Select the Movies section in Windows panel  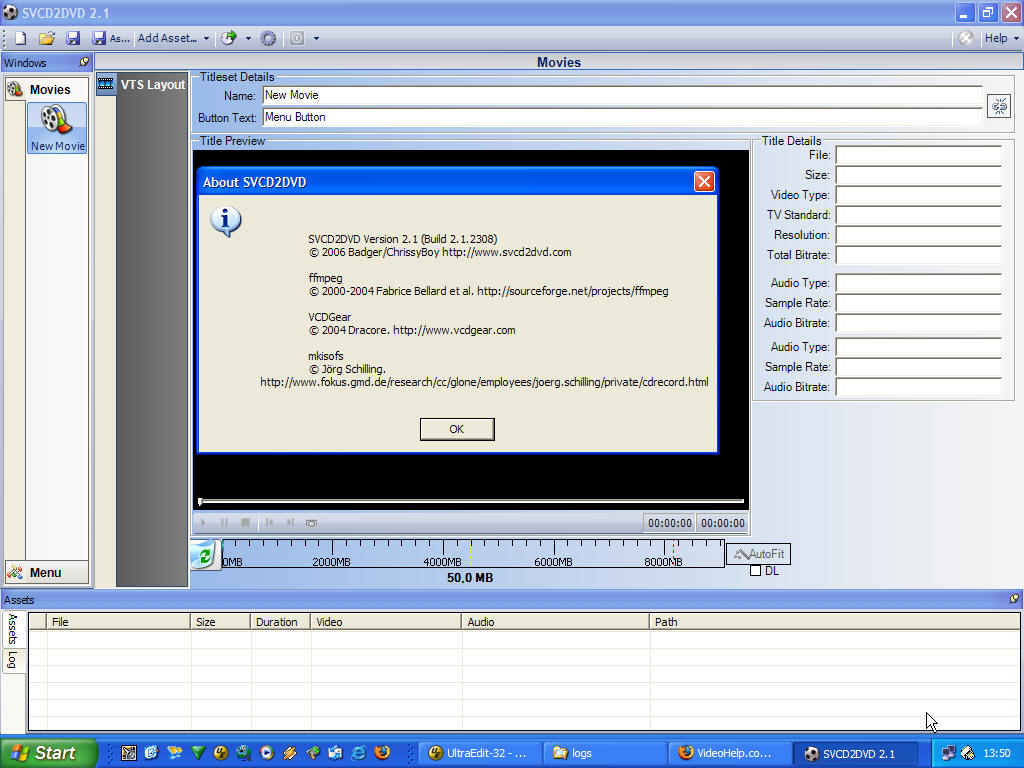[47, 89]
